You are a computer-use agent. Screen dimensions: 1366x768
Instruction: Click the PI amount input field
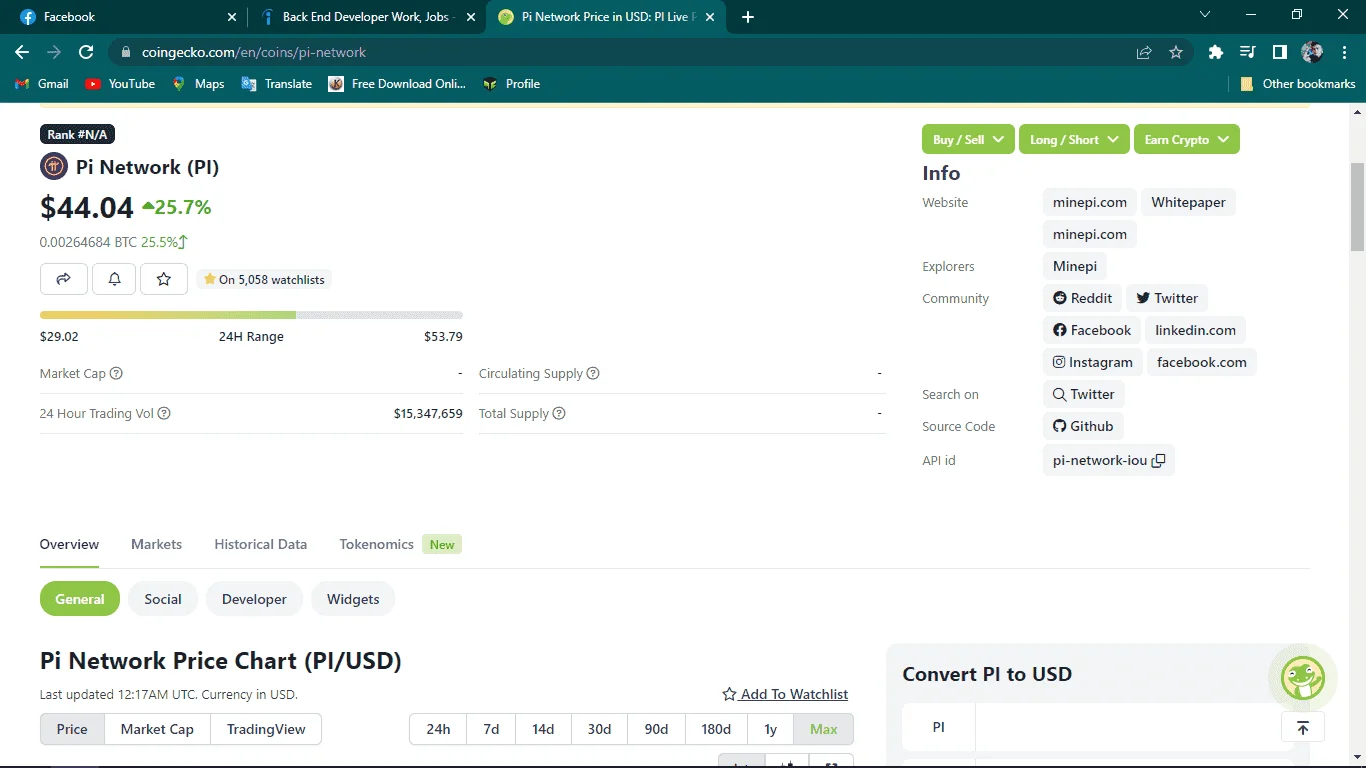(1134, 727)
